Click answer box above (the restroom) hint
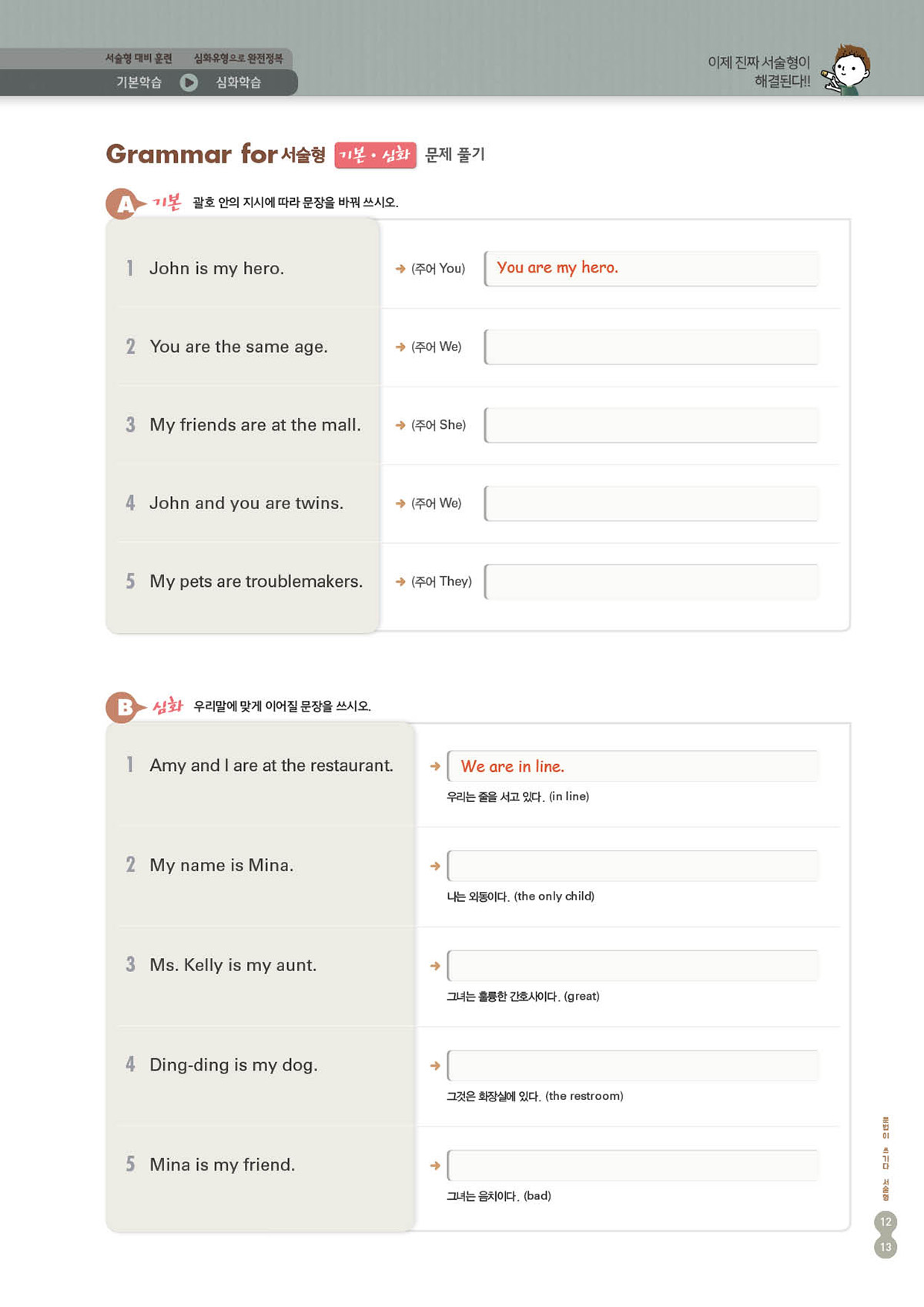Viewport: 924px width, 1307px height. (633, 1065)
